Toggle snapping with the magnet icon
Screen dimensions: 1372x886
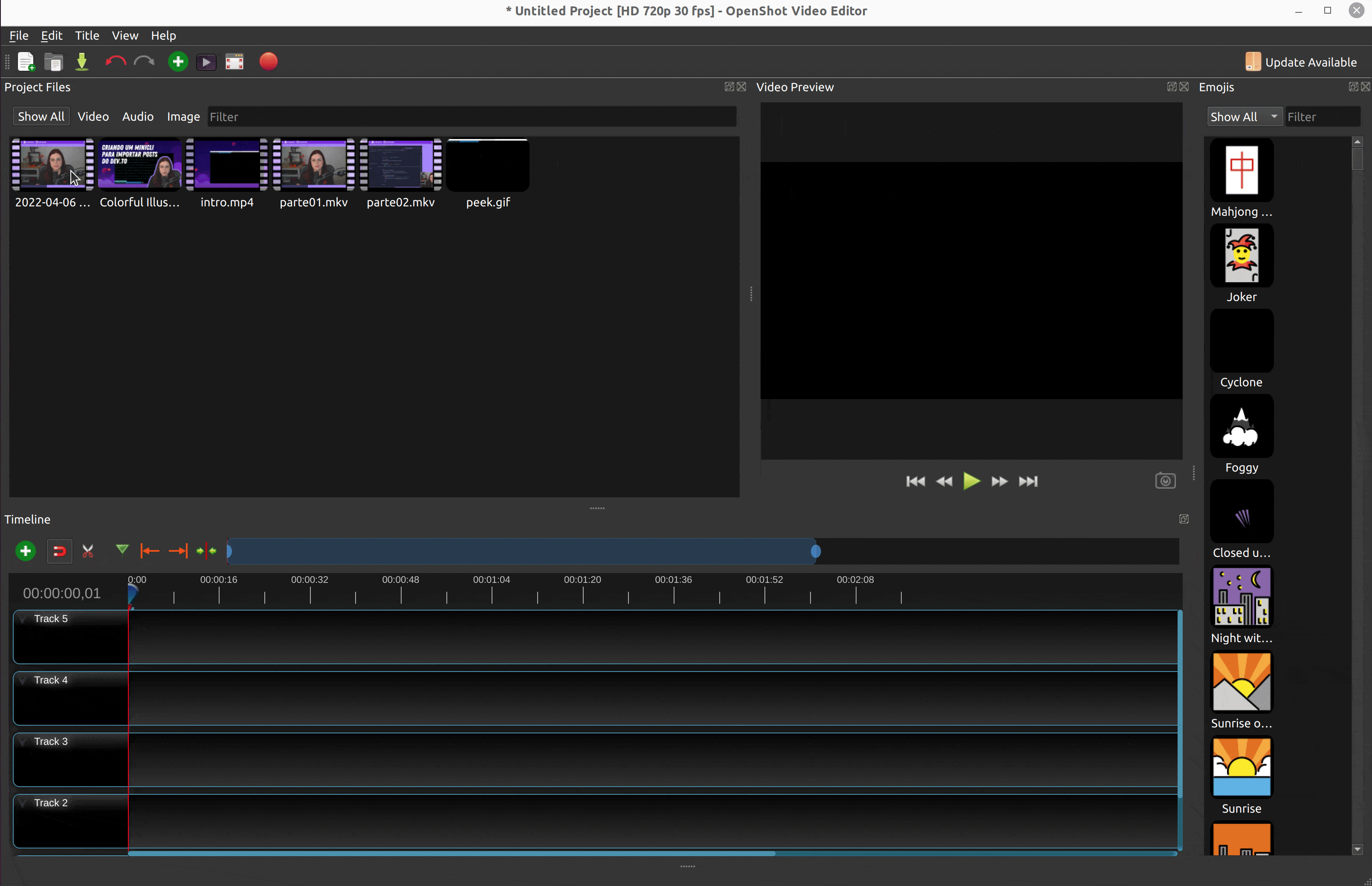[x=59, y=550]
